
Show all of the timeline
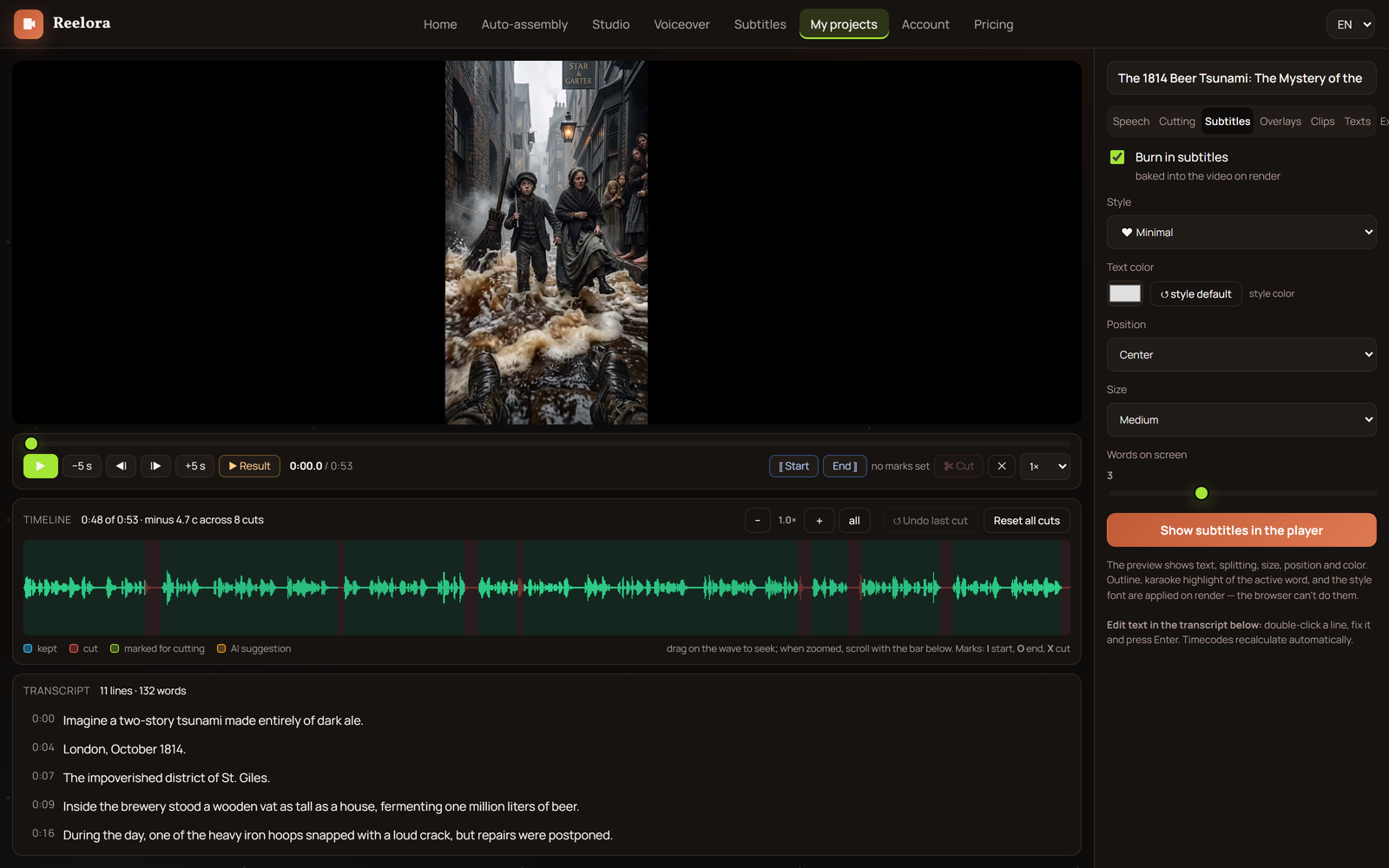[854, 521]
